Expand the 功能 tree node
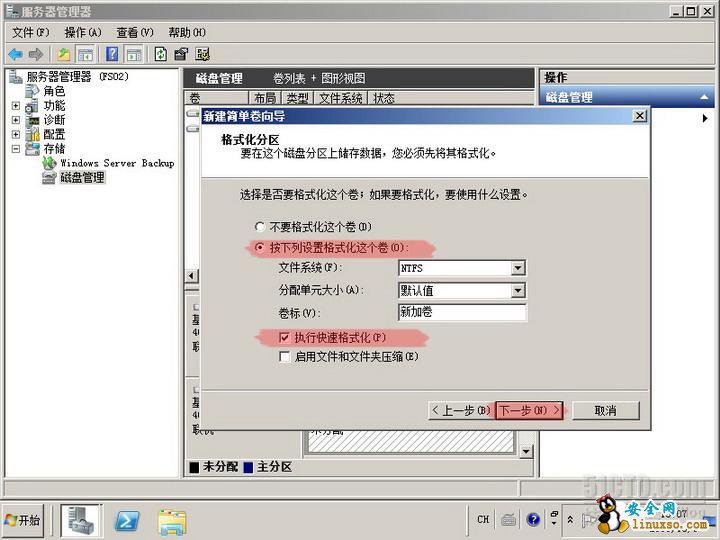 point(16,106)
